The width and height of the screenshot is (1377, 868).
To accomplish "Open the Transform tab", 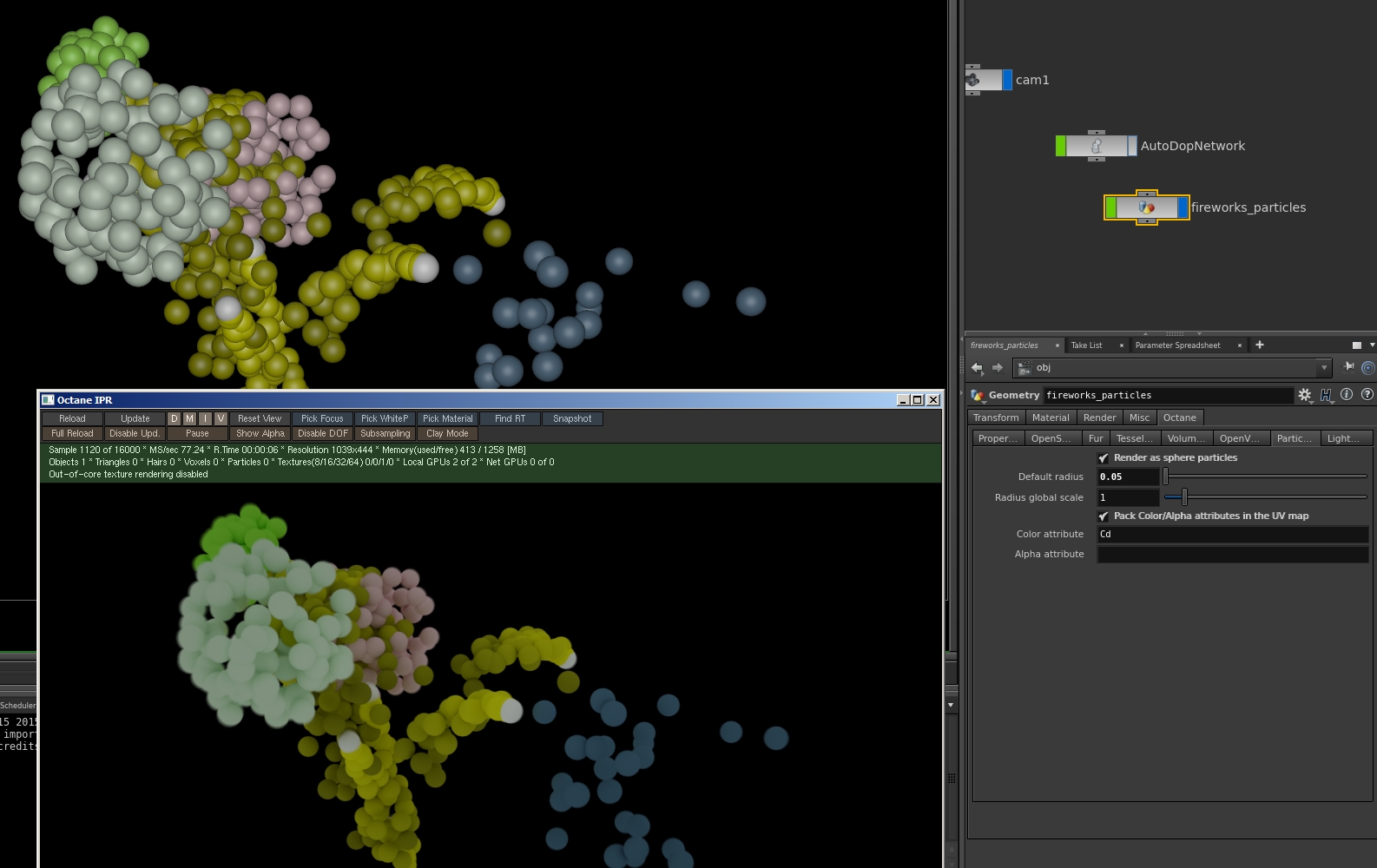I will (996, 418).
